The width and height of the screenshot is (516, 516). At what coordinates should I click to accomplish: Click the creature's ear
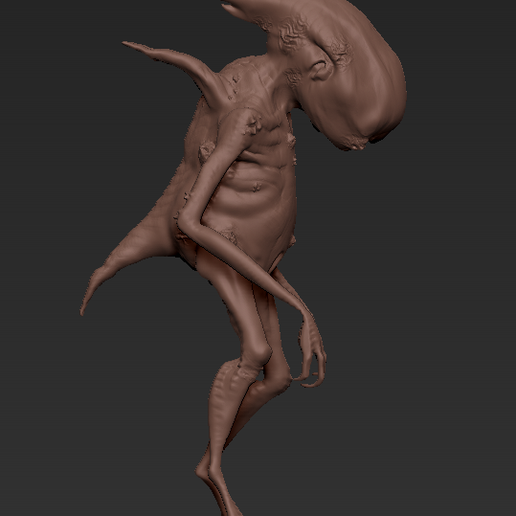coord(320,69)
